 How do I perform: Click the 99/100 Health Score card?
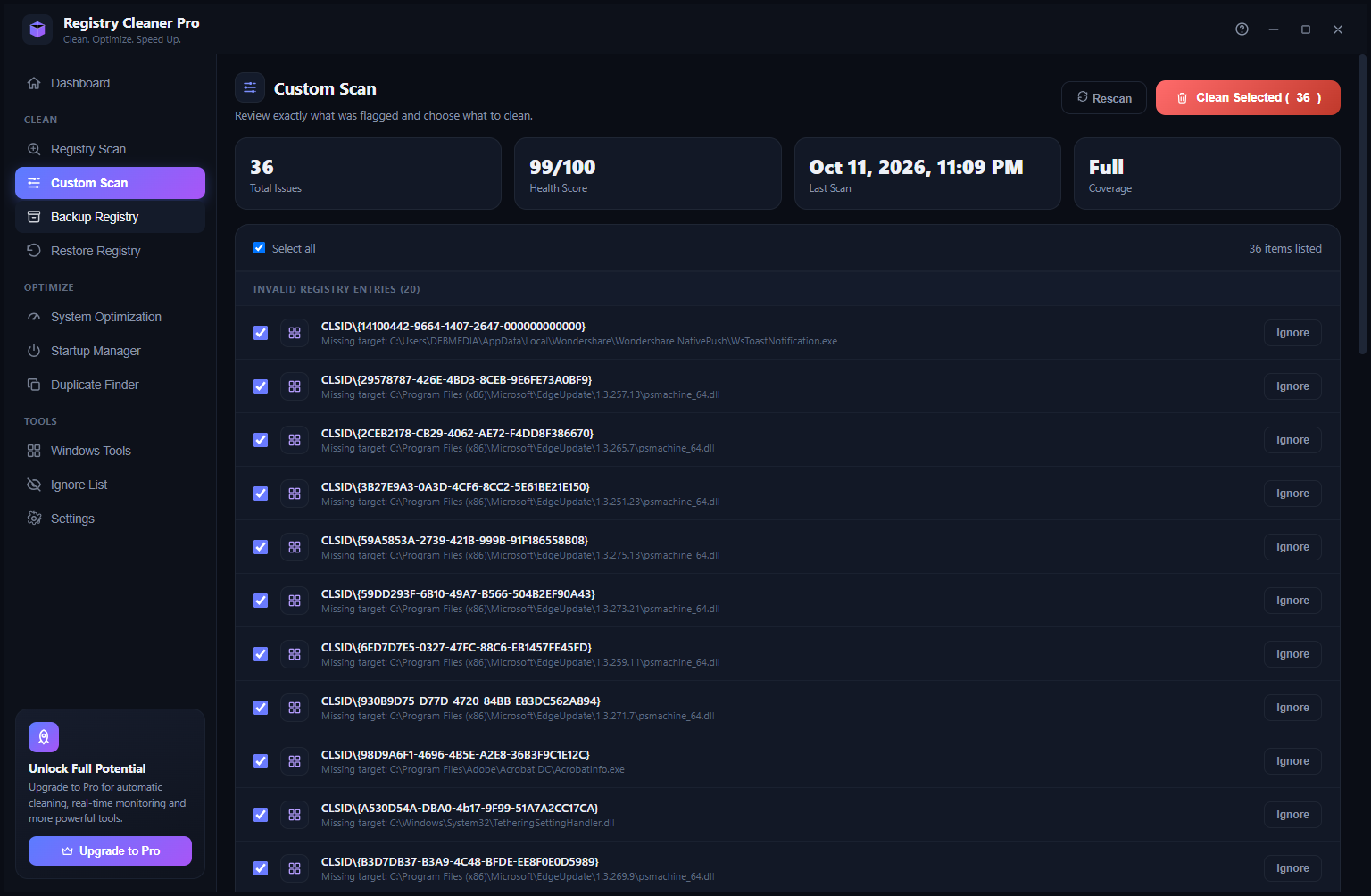[648, 173]
